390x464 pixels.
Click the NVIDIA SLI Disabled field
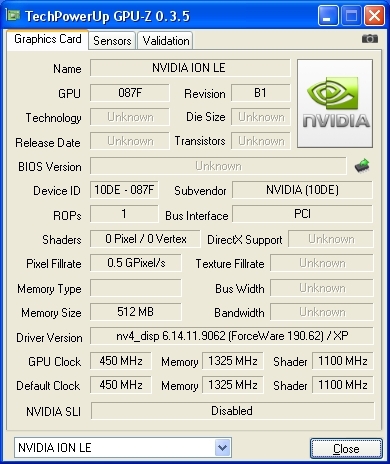click(232, 411)
